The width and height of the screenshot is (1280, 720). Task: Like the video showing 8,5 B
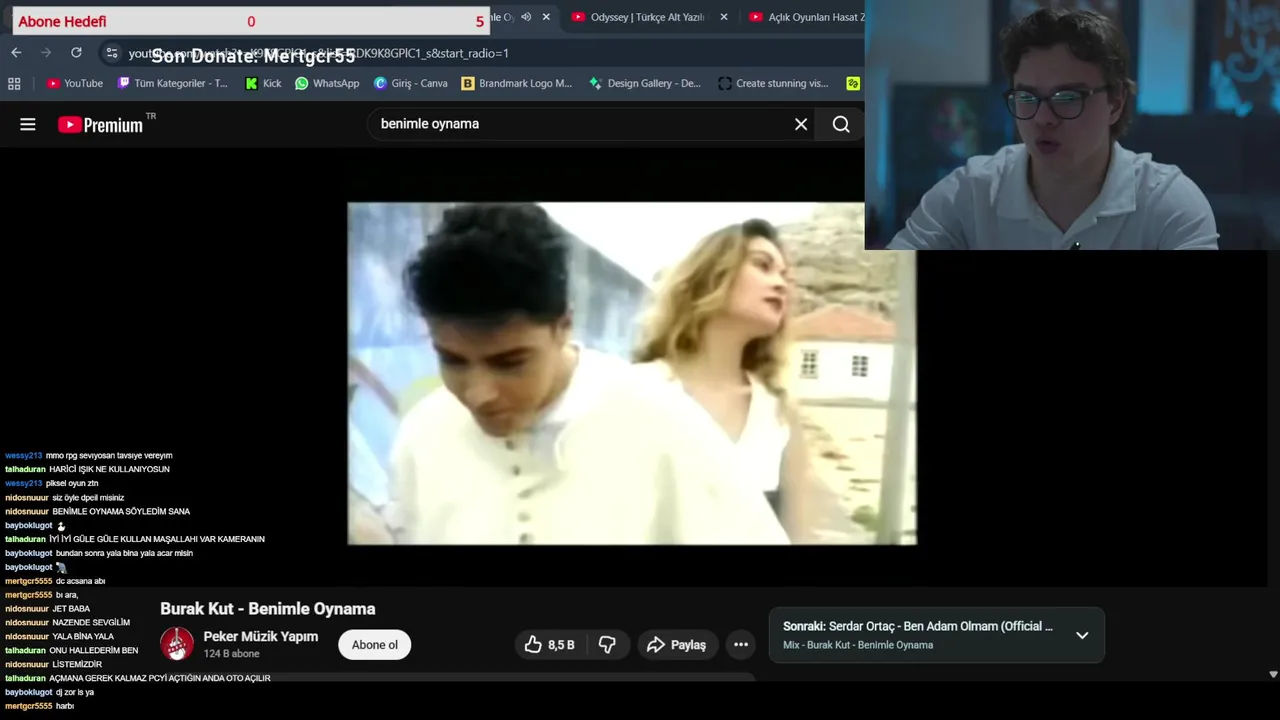click(x=550, y=645)
